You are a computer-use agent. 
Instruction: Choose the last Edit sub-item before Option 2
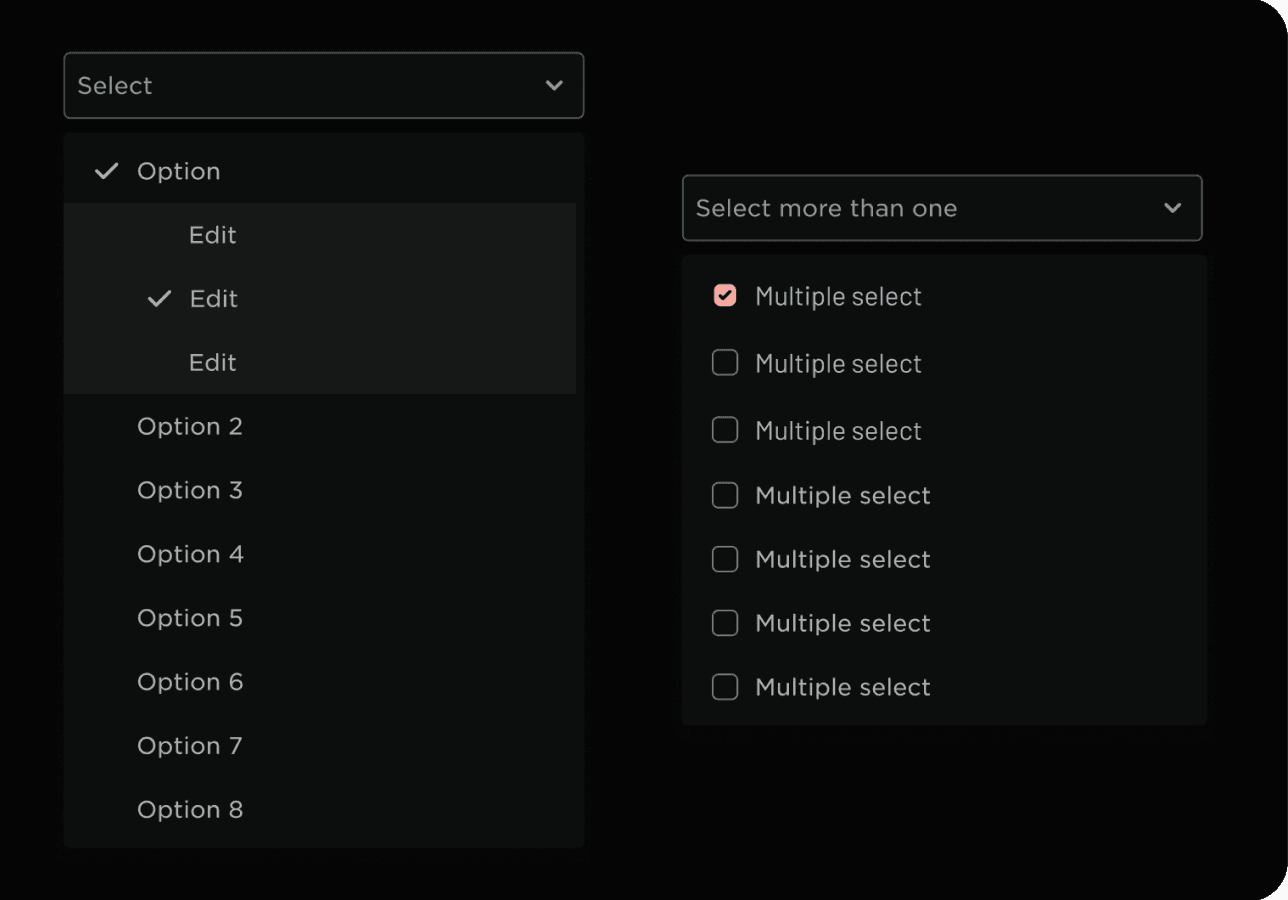[320, 362]
